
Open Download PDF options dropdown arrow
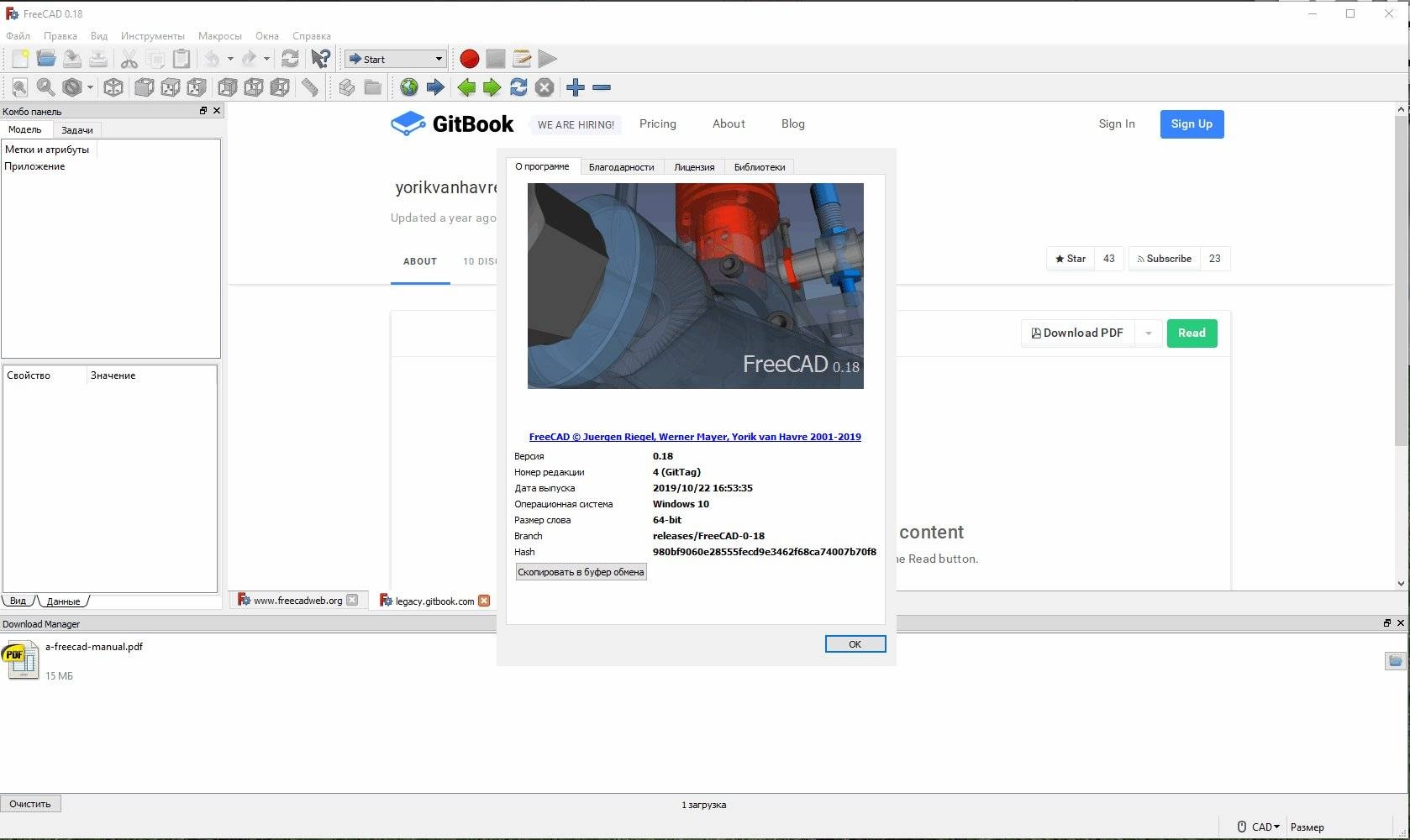click(x=1148, y=333)
